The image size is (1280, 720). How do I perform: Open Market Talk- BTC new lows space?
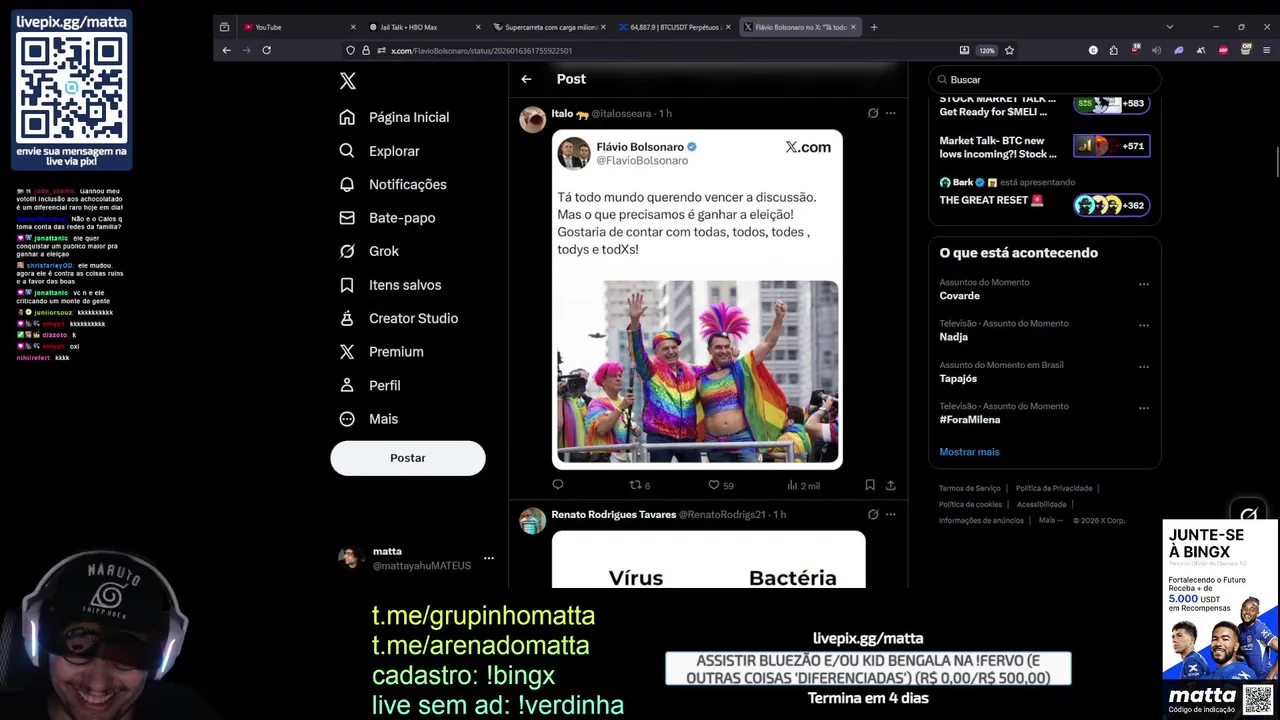1045,147
